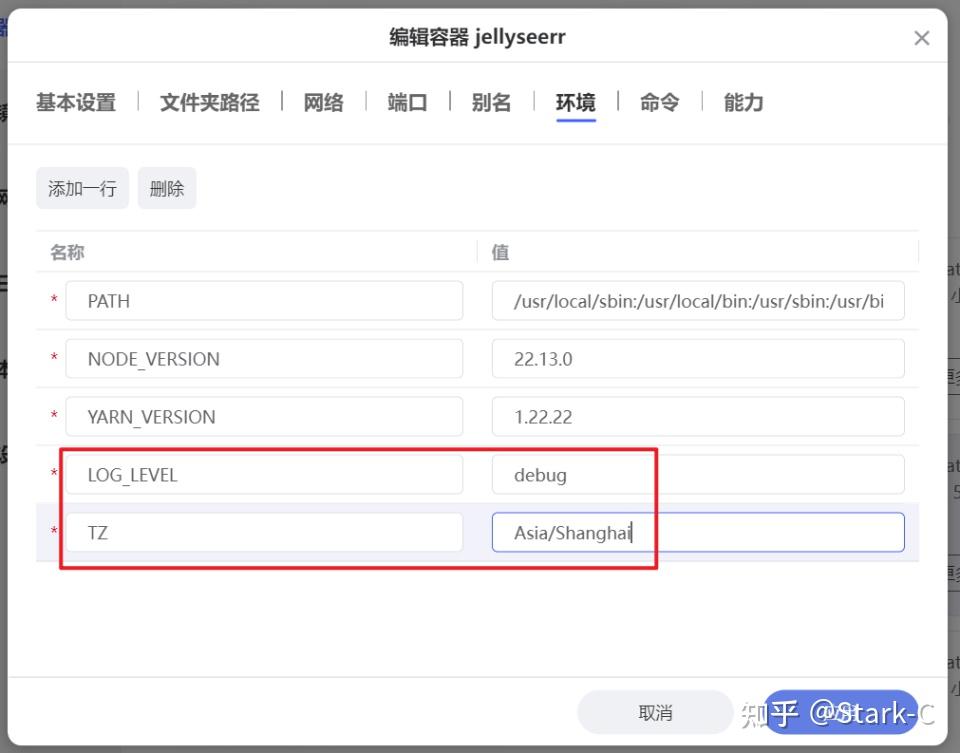Switch to the 基本设置 tab
This screenshot has width=960, height=753.
[75, 101]
